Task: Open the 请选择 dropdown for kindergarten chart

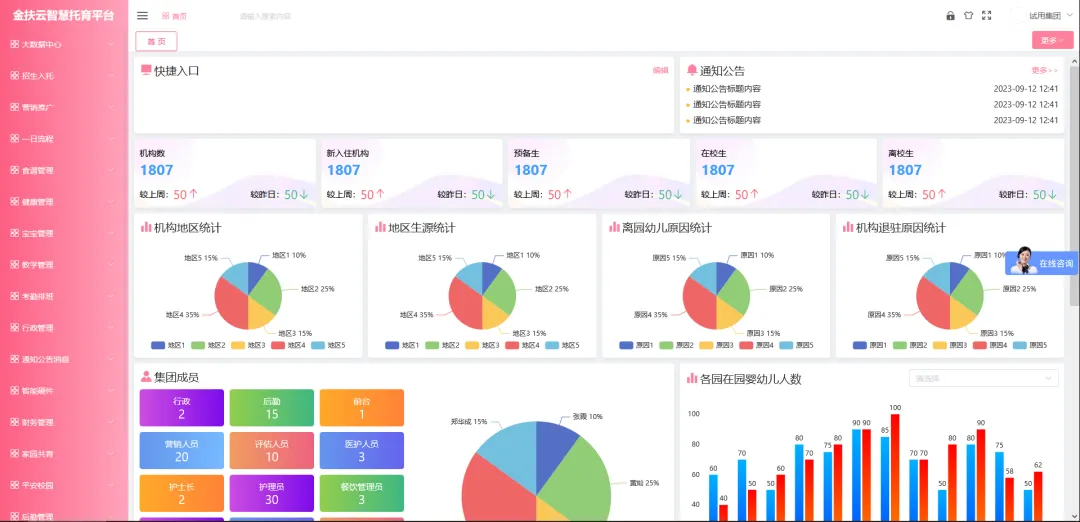Action: point(984,378)
